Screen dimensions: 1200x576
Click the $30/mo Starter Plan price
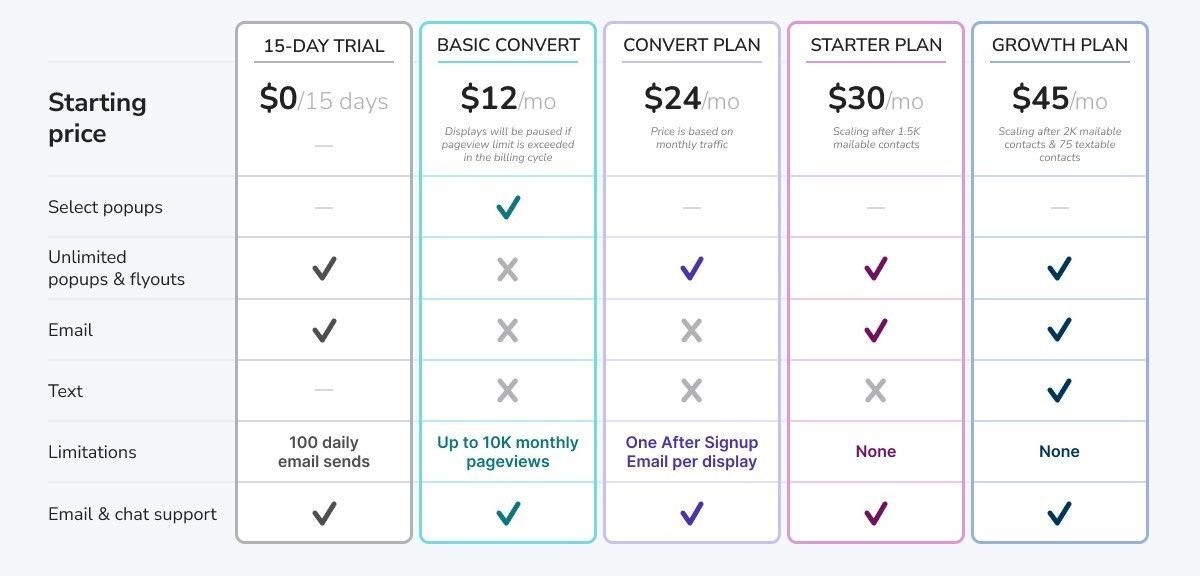pos(876,98)
